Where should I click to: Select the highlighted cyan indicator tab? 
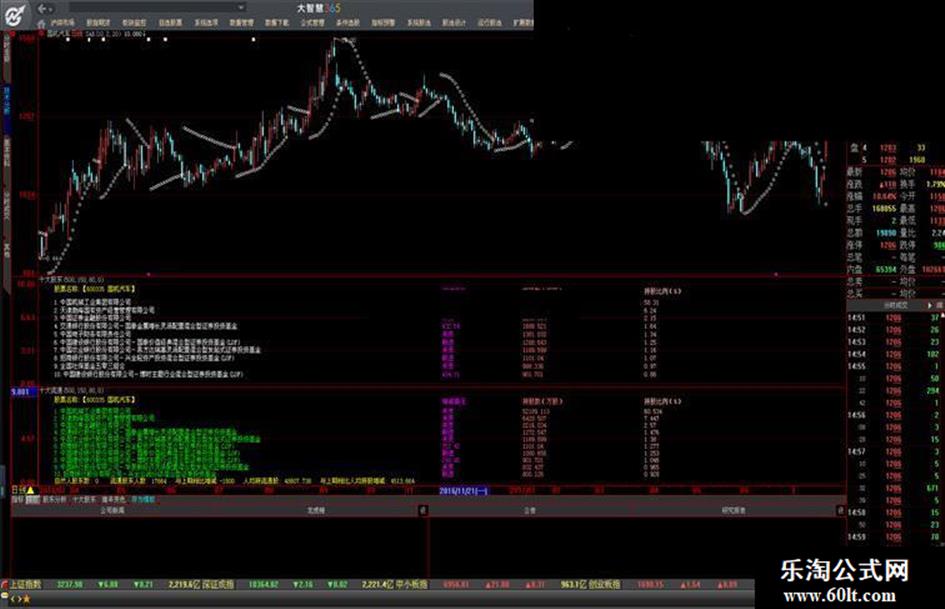[x=143, y=500]
